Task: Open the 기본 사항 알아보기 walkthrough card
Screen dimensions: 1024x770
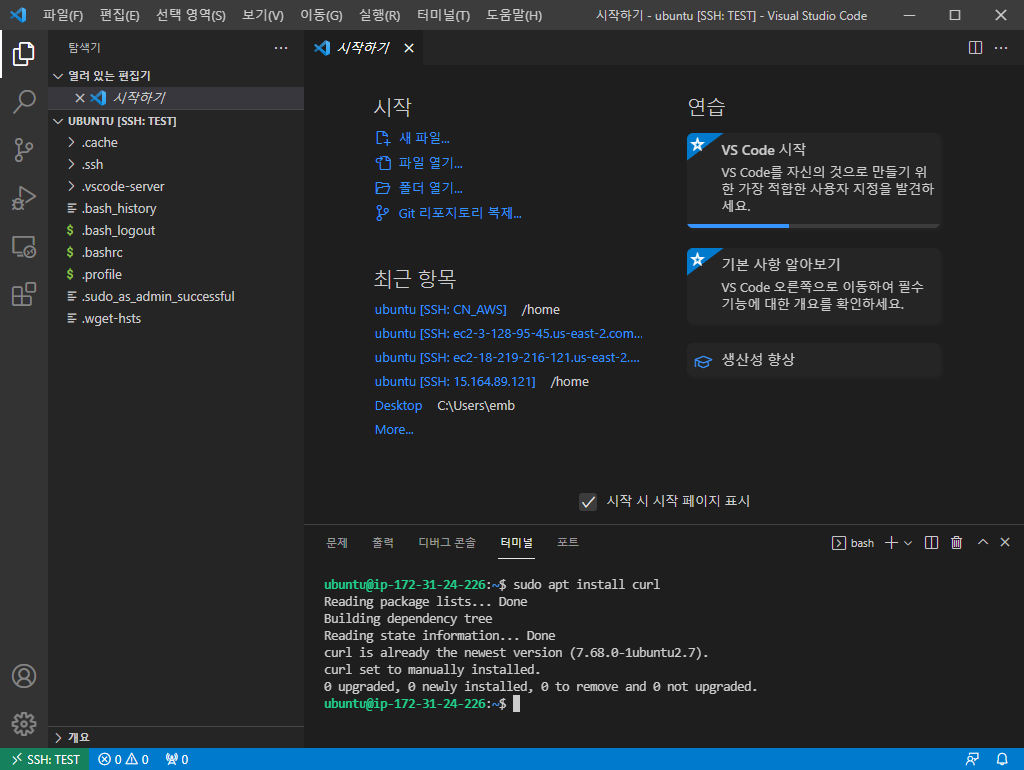Action: pyautogui.click(x=814, y=286)
